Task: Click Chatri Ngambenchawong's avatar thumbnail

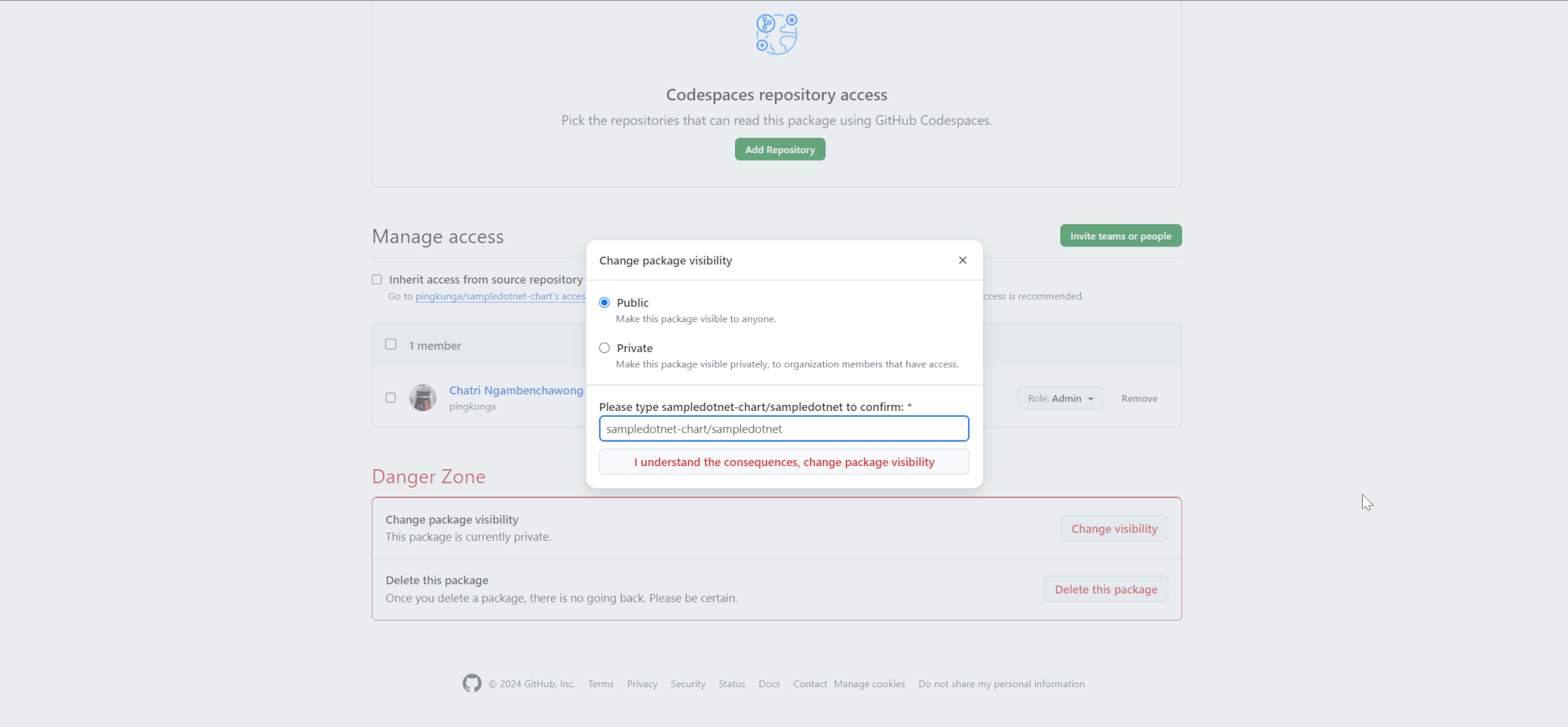Action: click(423, 398)
